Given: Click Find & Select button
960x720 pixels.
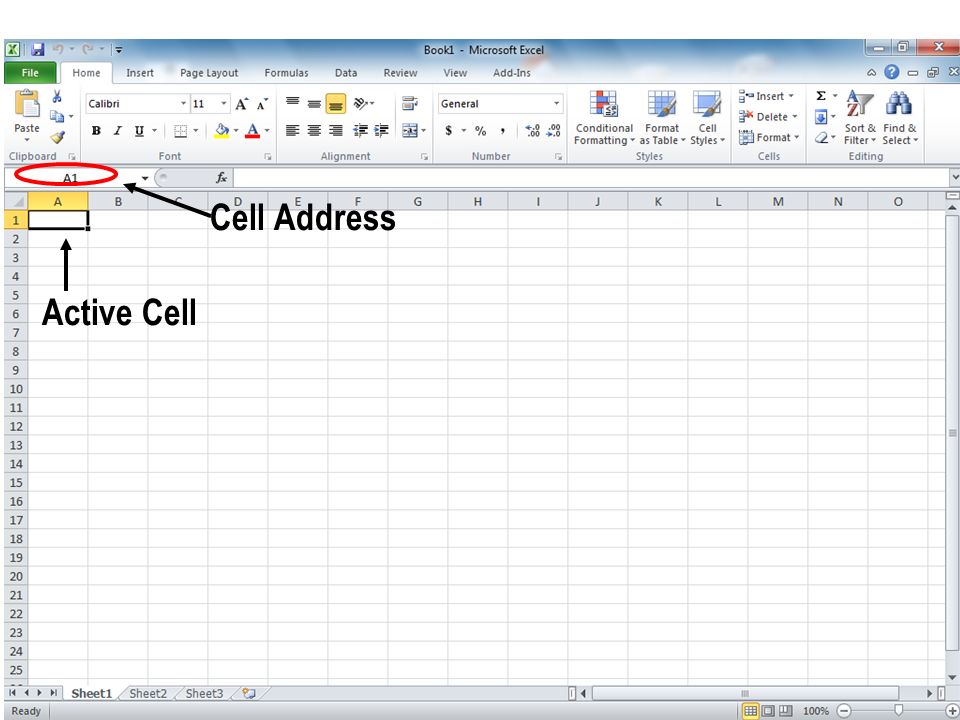Looking at the screenshot, I should pos(899,118).
